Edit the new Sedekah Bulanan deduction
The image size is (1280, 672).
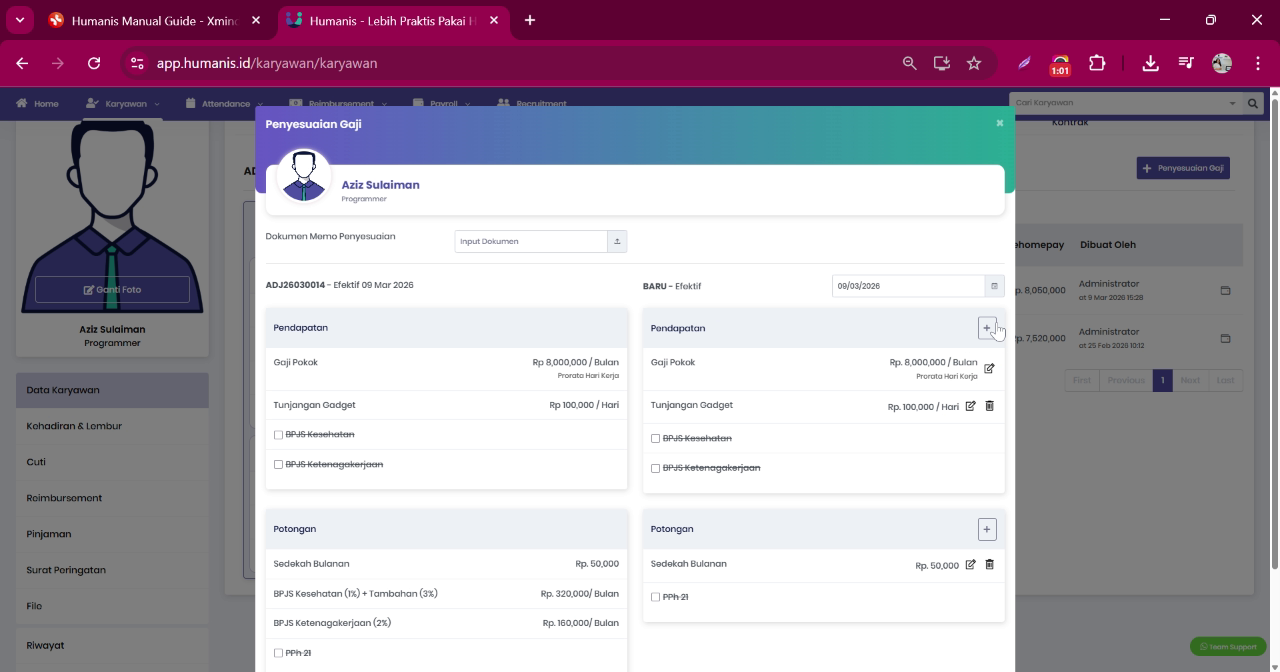[x=970, y=564]
